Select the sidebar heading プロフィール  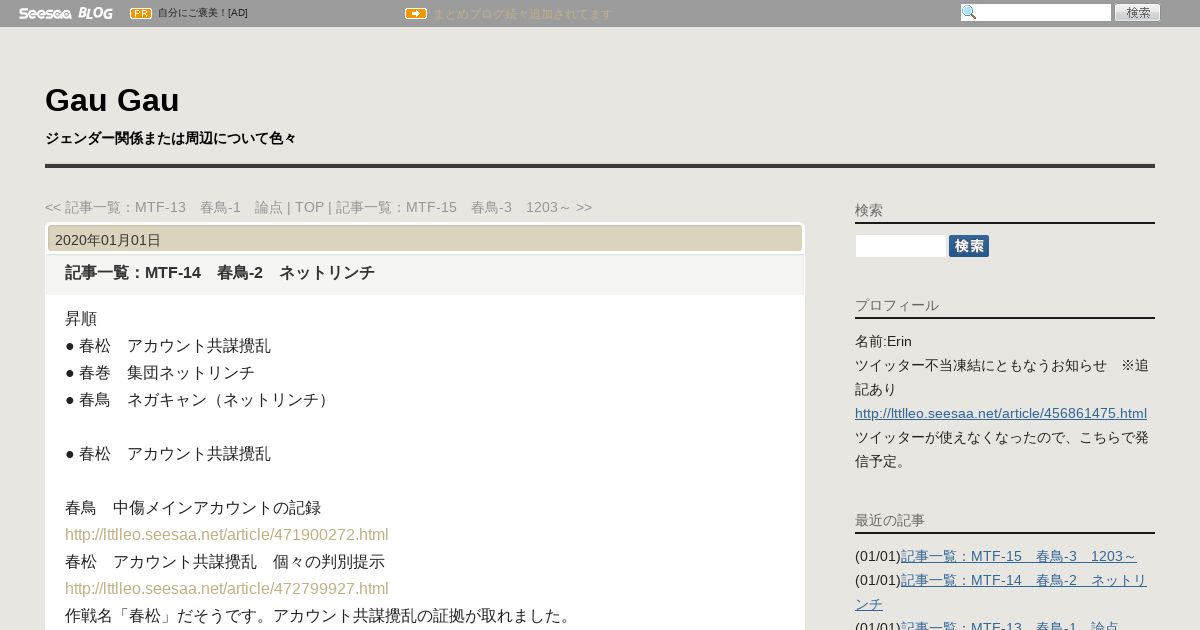point(897,305)
